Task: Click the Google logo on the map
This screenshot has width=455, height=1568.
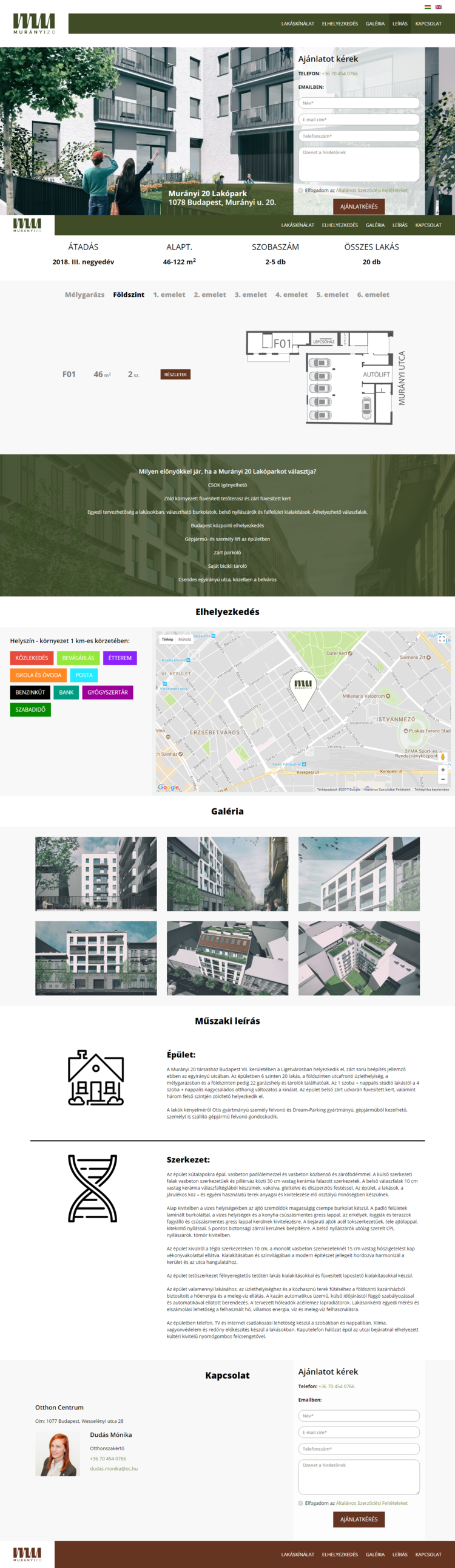Action: pos(169,787)
